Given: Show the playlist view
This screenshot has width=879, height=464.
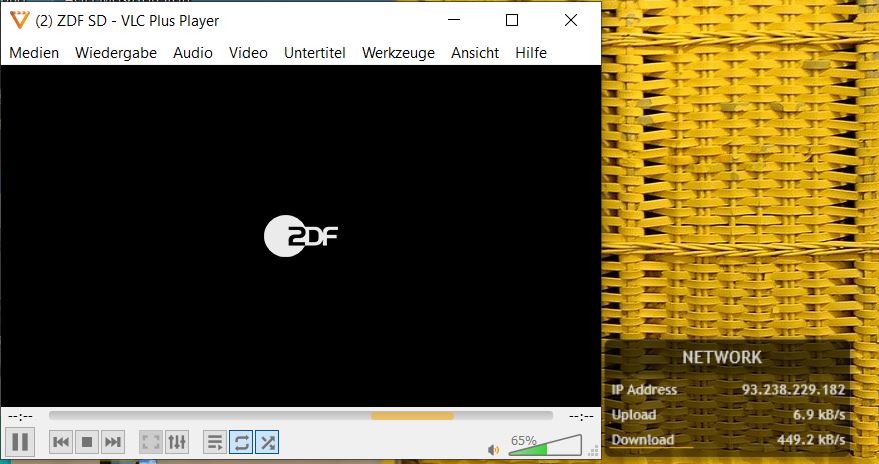Looking at the screenshot, I should (x=215, y=442).
